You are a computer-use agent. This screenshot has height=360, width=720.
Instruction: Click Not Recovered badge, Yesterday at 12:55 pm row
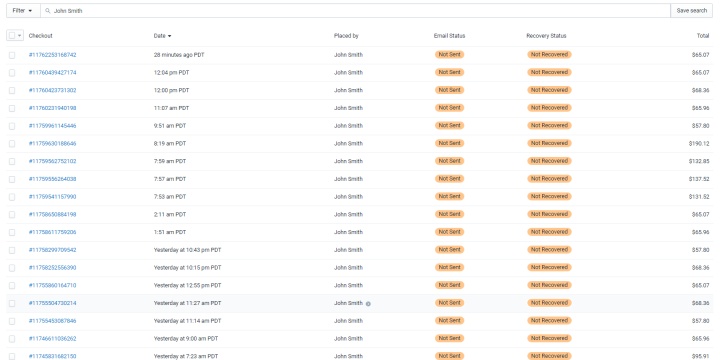point(549,285)
